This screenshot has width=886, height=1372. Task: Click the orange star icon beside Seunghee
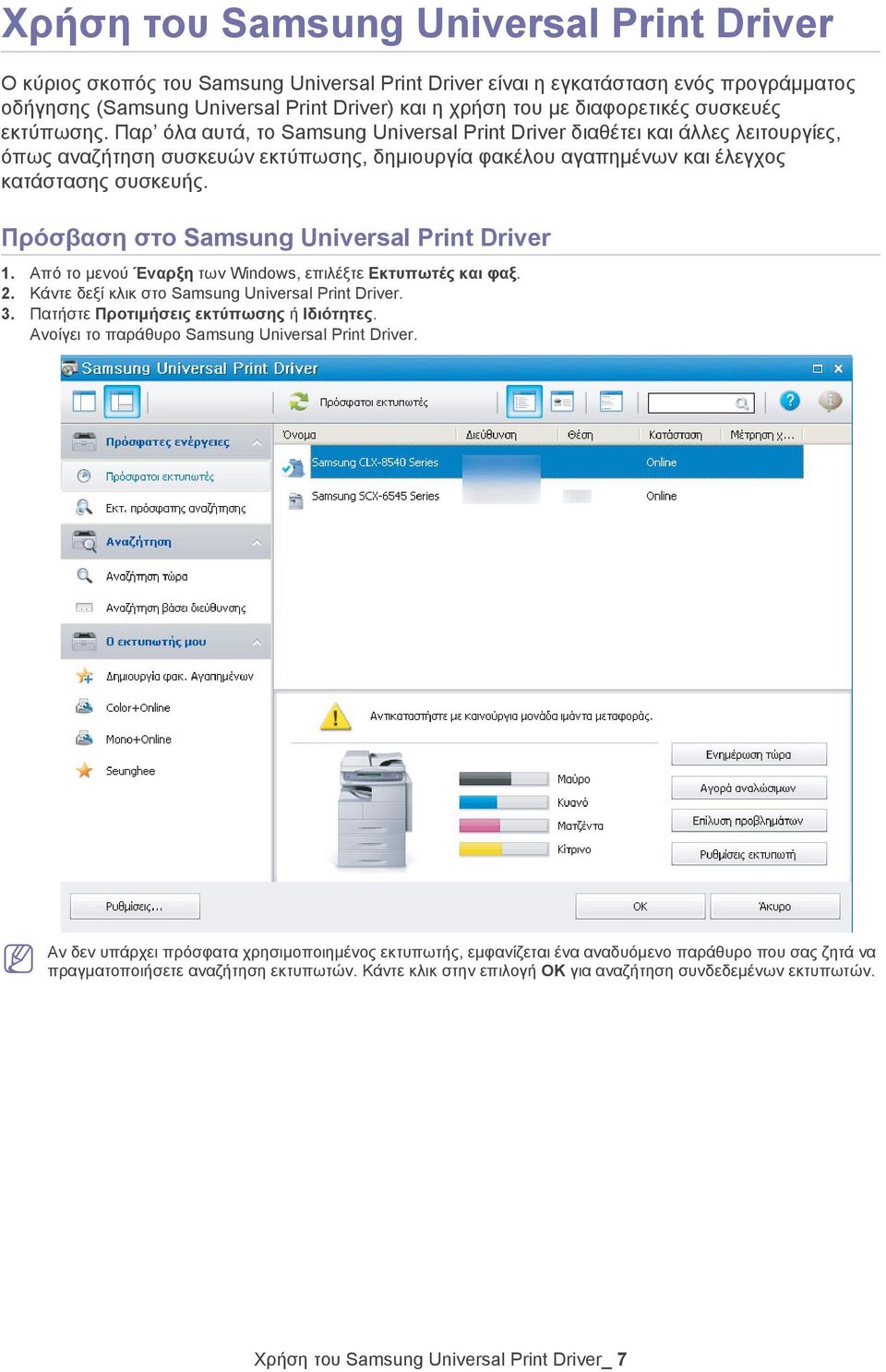point(84,770)
